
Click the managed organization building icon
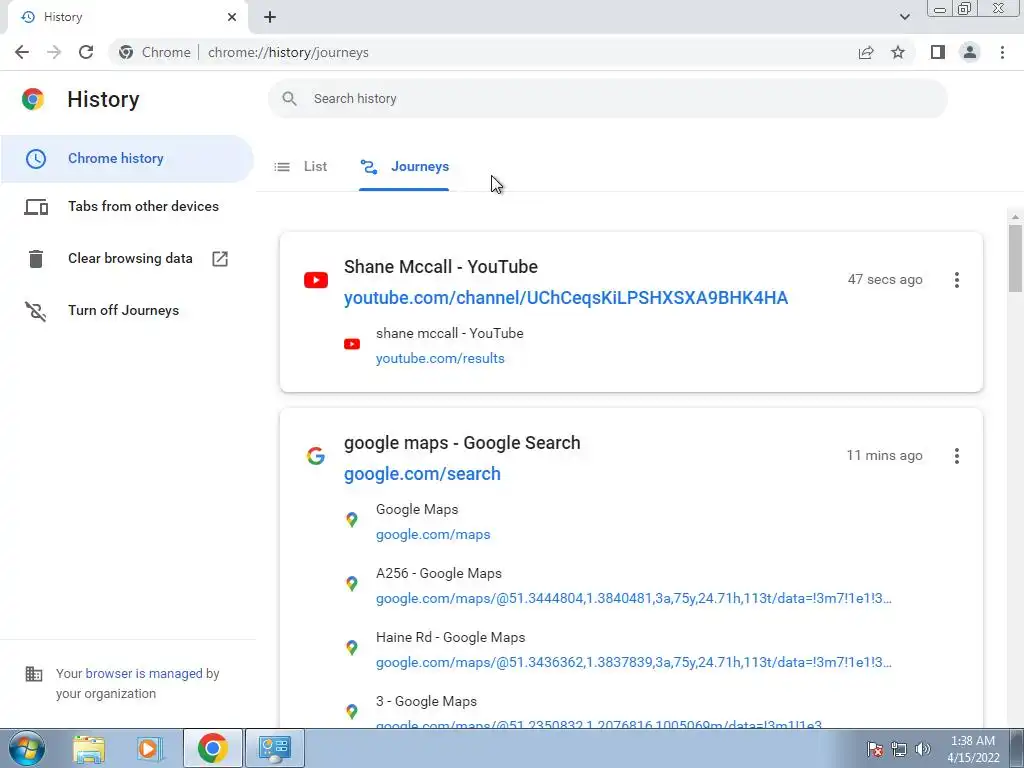click(x=34, y=674)
